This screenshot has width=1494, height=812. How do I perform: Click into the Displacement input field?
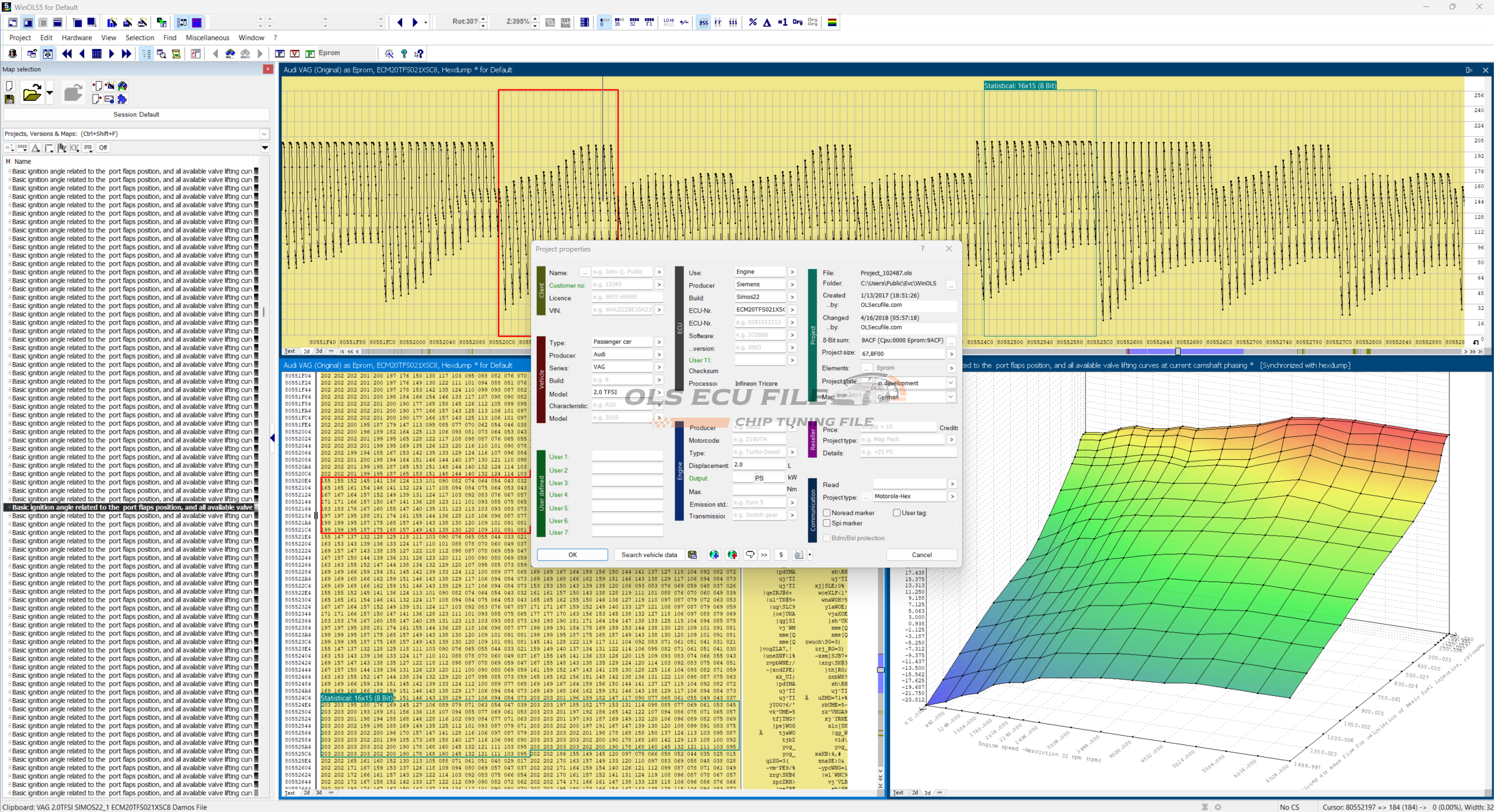coord(759,465)
